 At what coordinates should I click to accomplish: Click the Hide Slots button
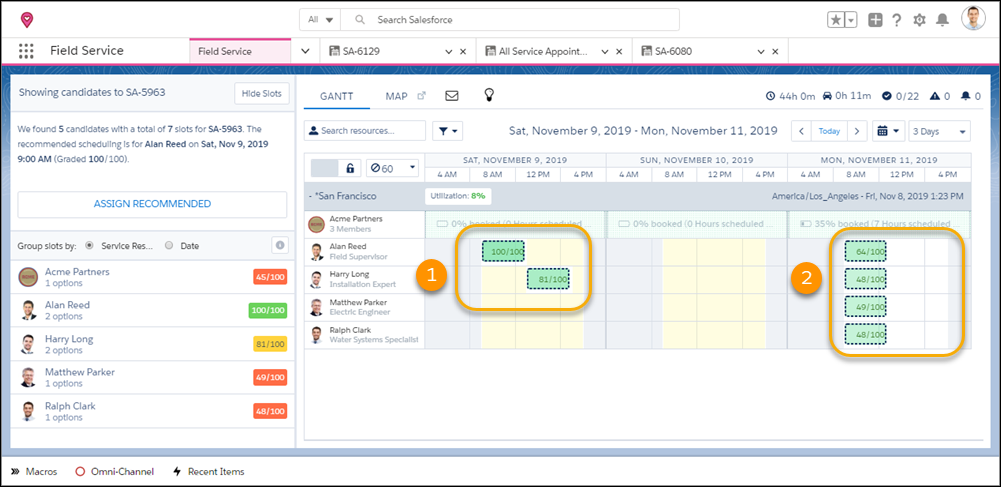tap(261, 93)
